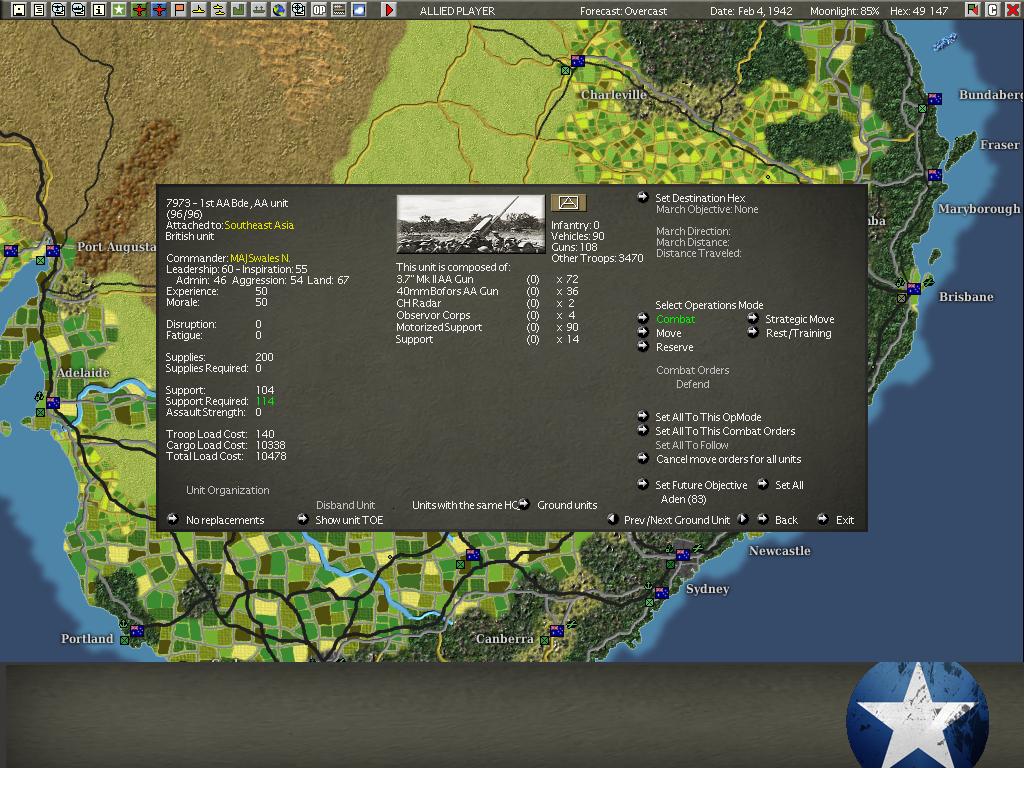Click Set All To This Combat Orders
The height and width of the screenshot is (786, 1024).
tap(725, 432)
